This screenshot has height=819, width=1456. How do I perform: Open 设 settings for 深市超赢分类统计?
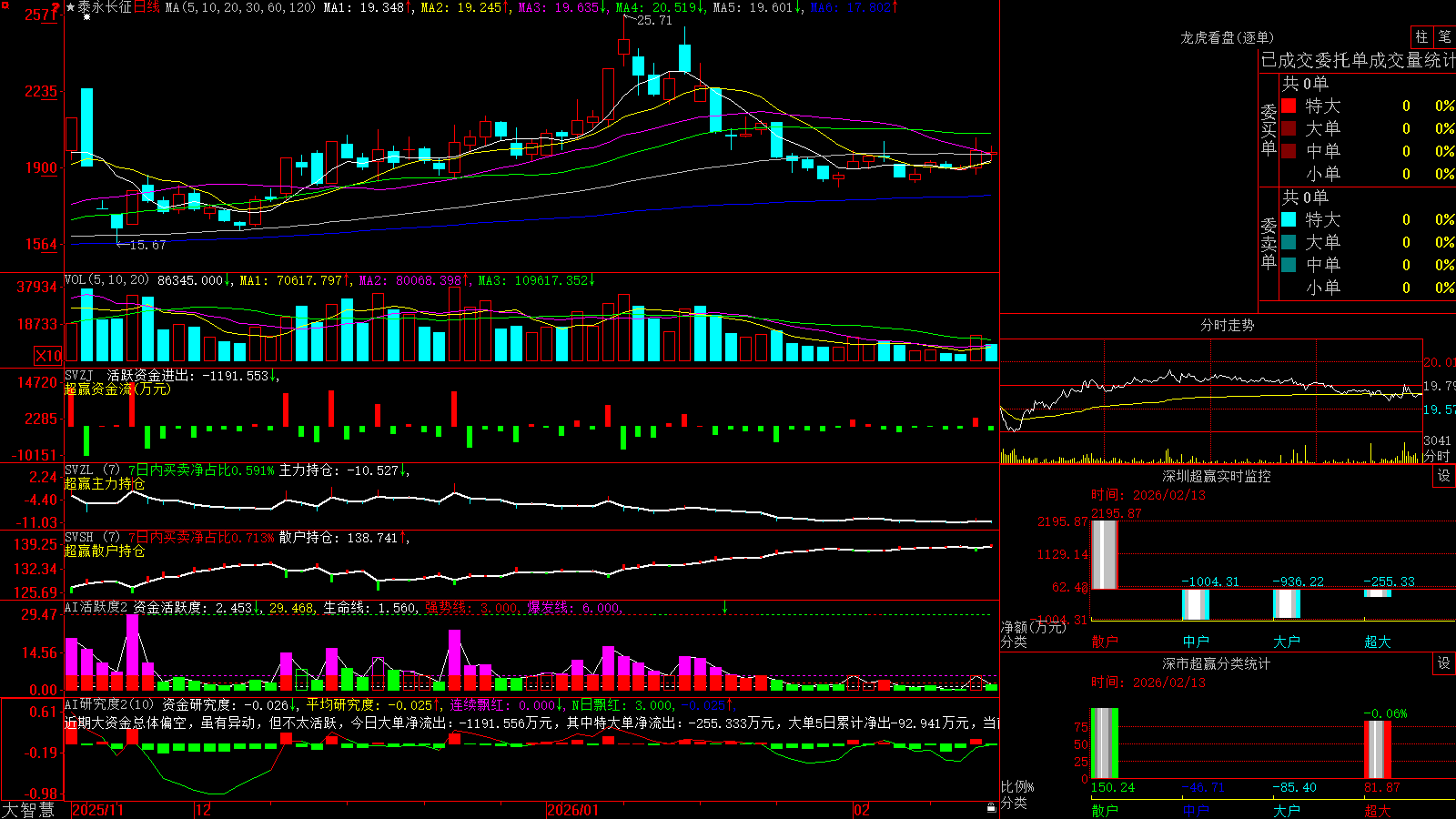(1444, 663)
